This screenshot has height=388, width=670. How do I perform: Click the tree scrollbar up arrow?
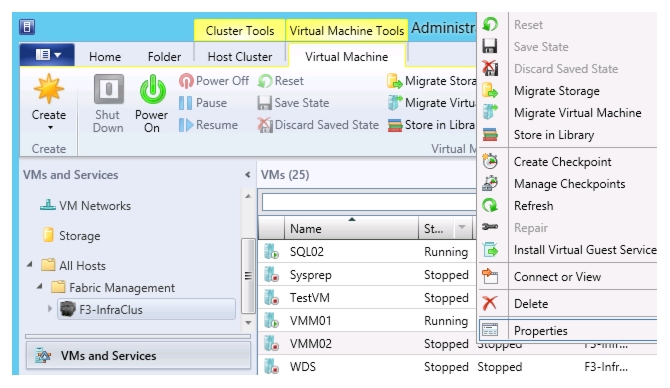click(x=248, y=196)
